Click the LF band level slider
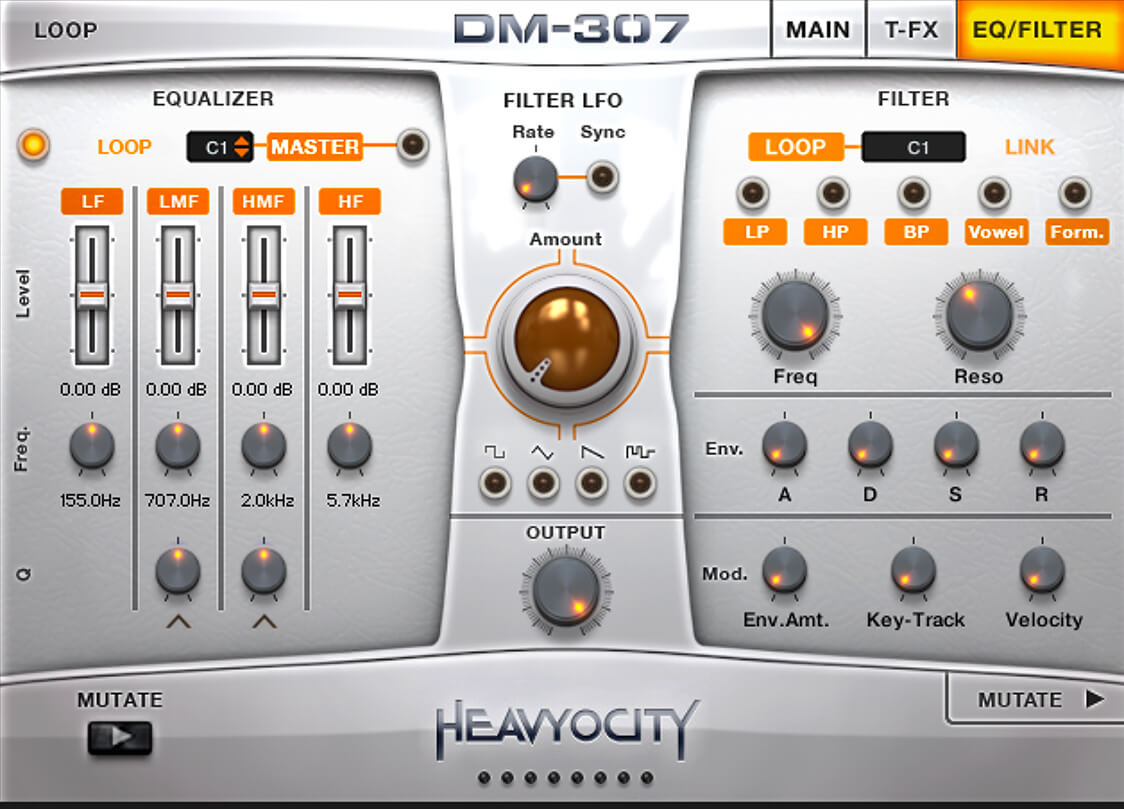The image size is (1124, 809). pyautogui.click(x=92, y=296)
